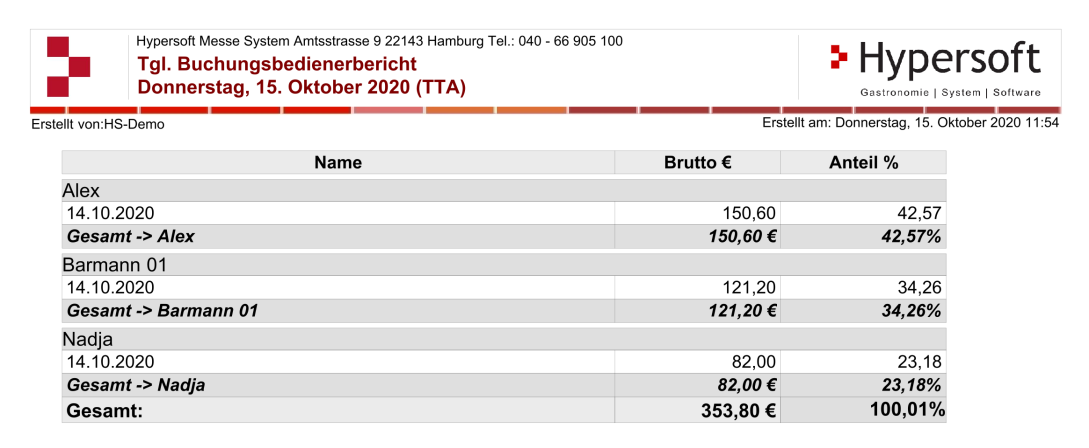Click the Name column header

pos(338,162)
